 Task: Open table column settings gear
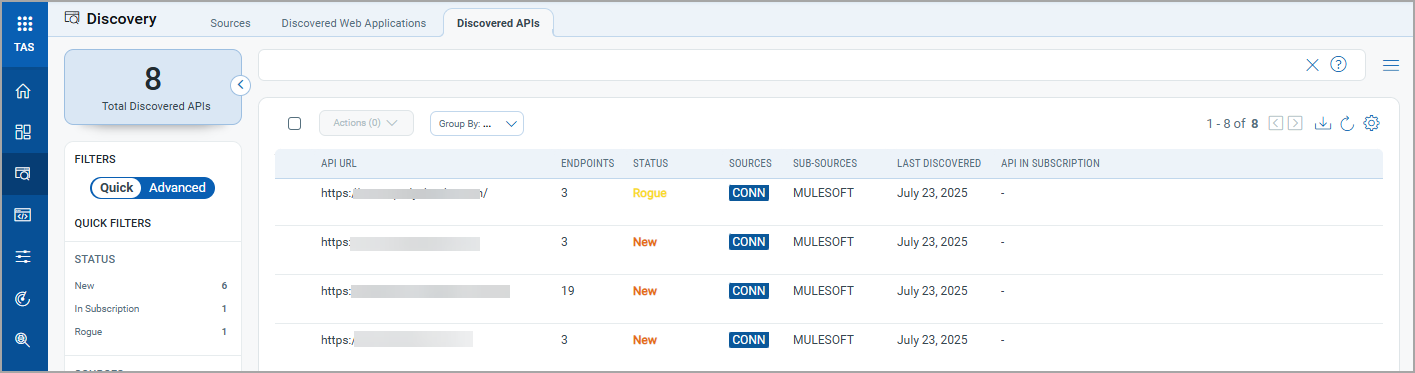pyautogui.click(x=1371, y=123)
